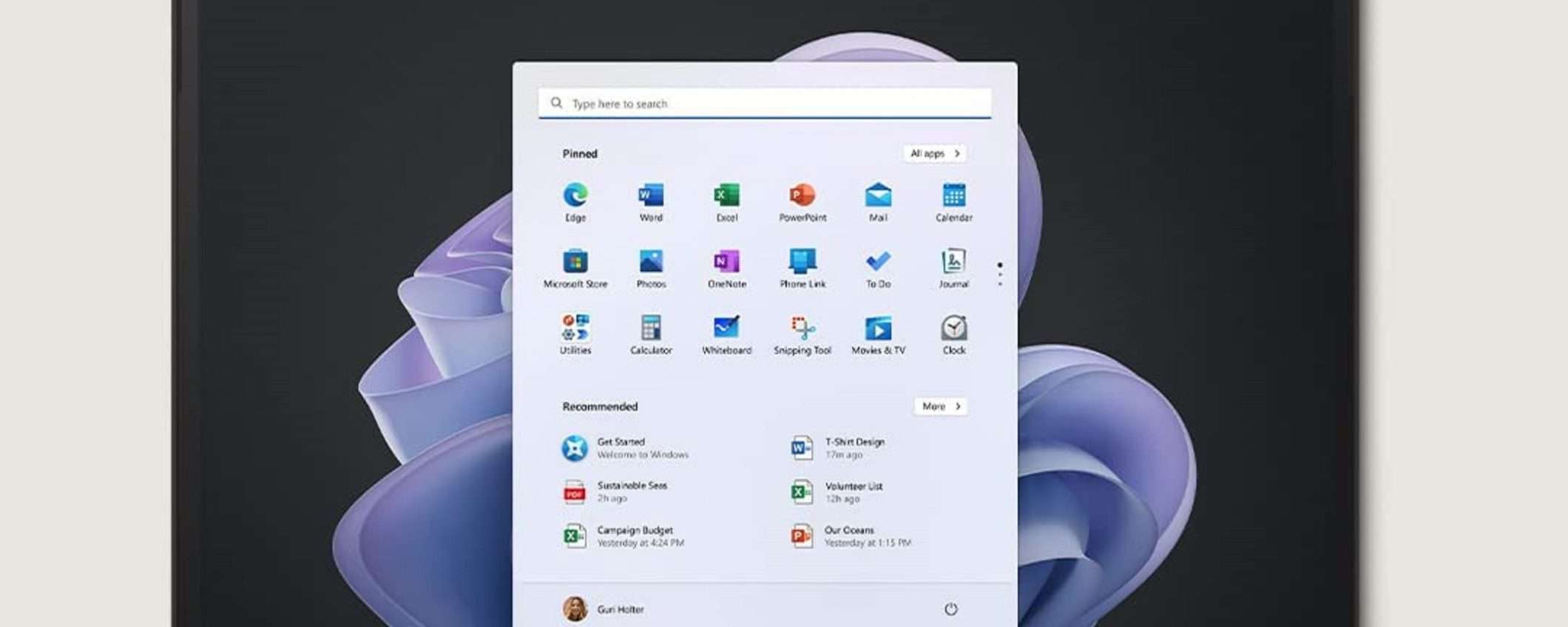Launch OneNote
The width and height of the screenshot is (1568, 627).
pyautogui.click(x=726, y=268)
